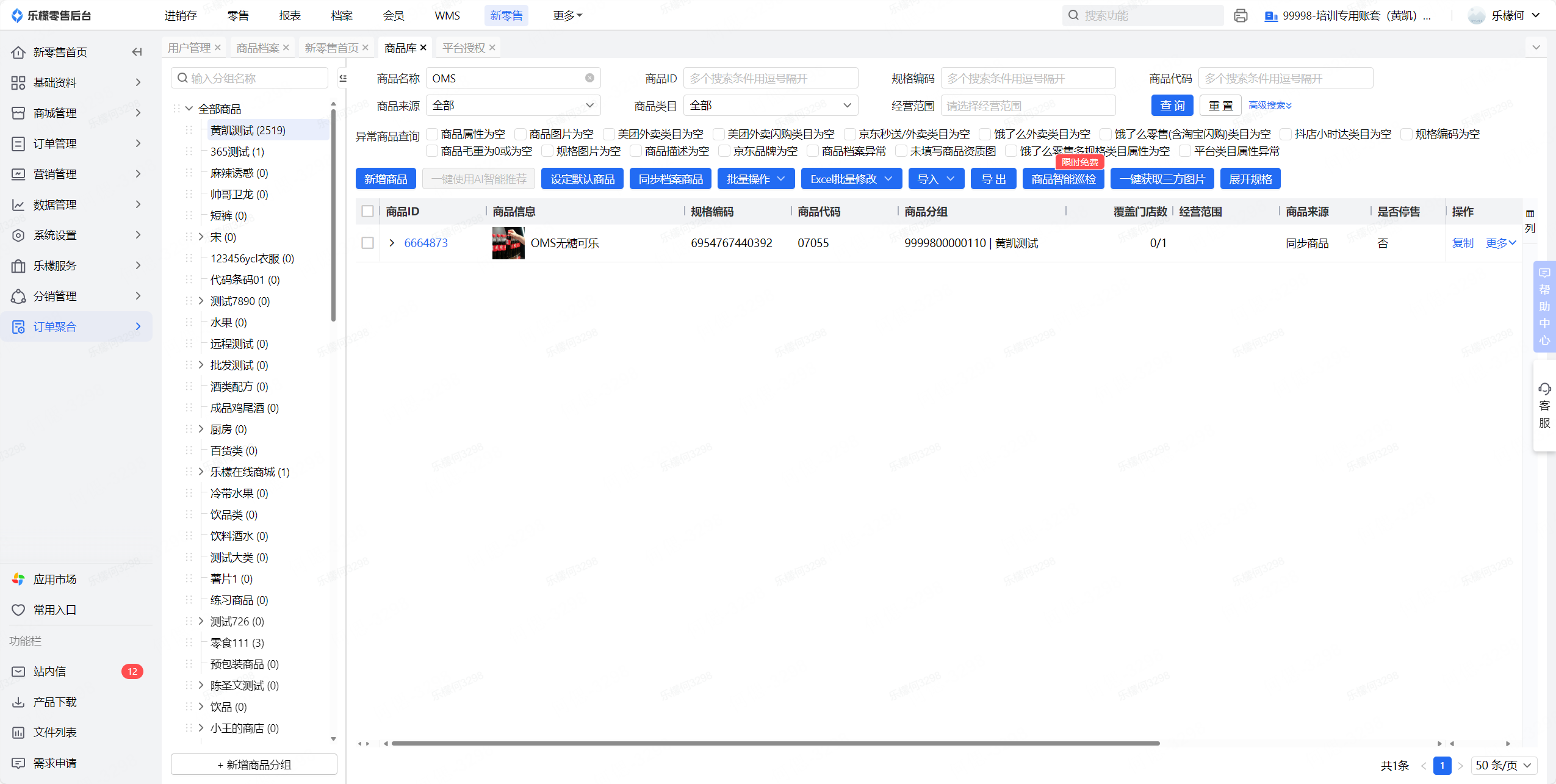Click the horizontal table scrollbar
1556x784 pixels.
pos(775,743)
